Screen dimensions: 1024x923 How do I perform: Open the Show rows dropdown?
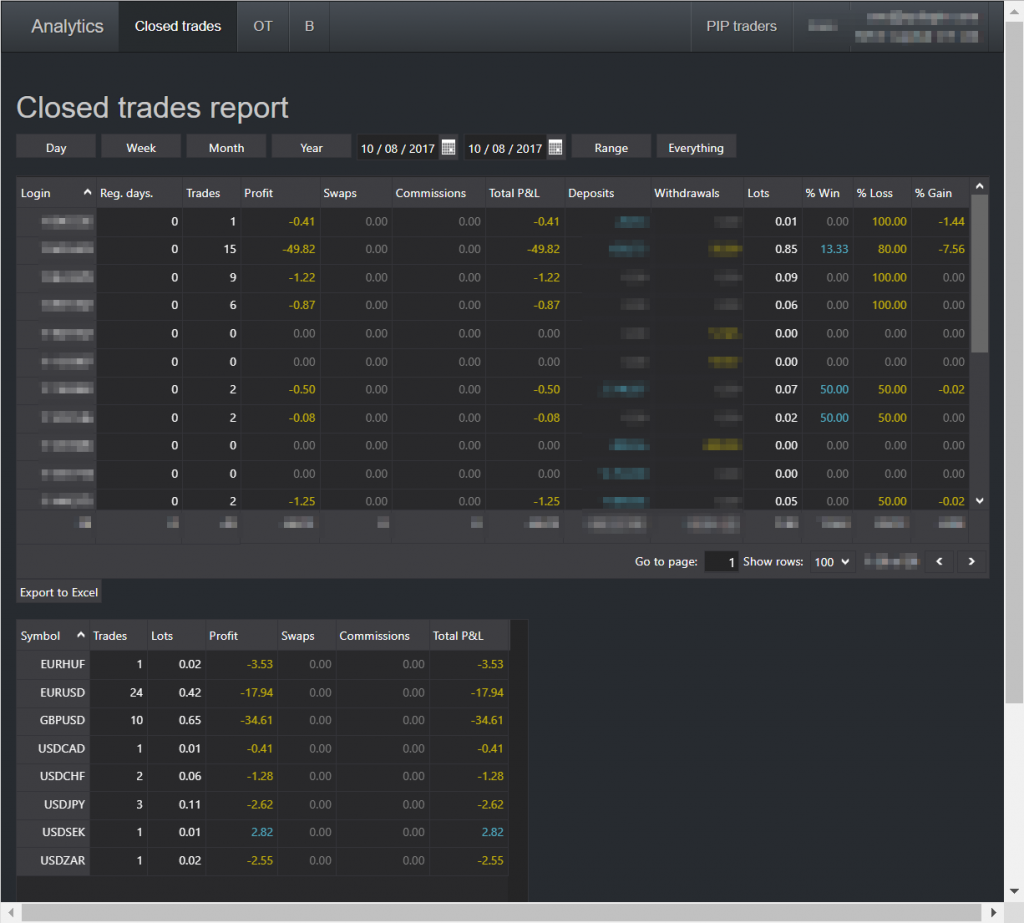[x=831, y=561]
